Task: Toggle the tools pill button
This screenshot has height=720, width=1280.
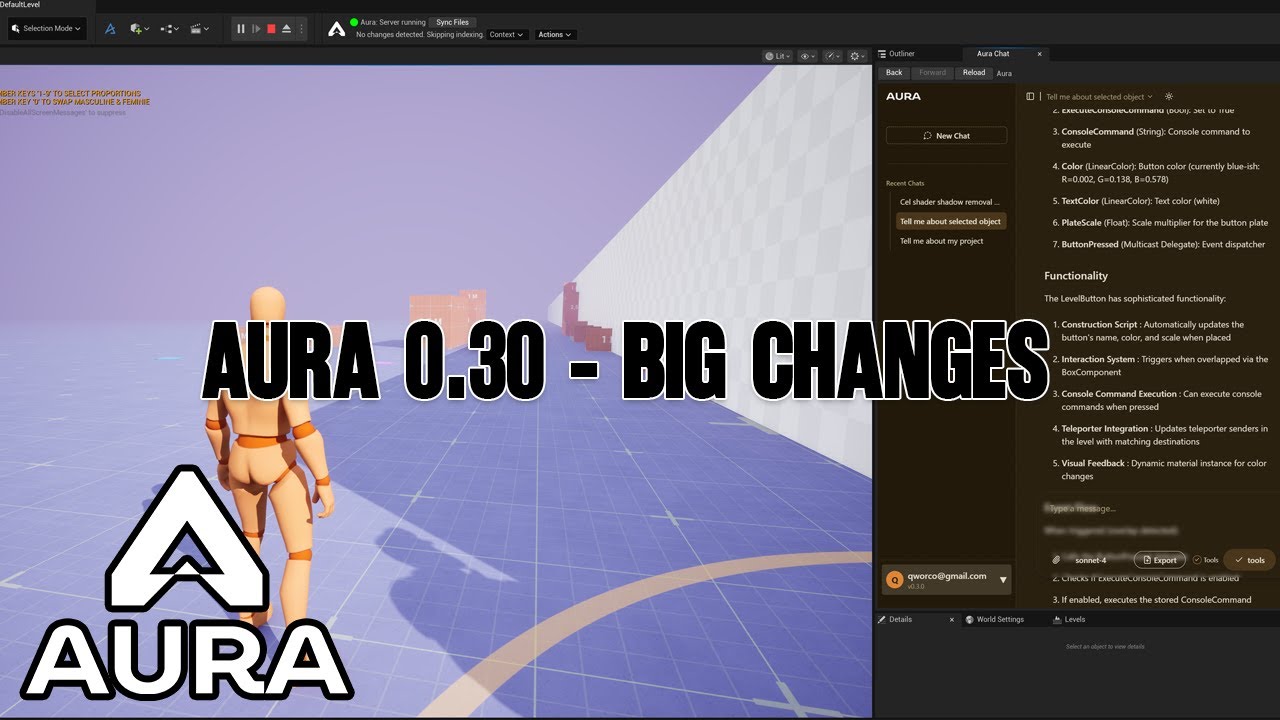Action: pos(1250,560)
